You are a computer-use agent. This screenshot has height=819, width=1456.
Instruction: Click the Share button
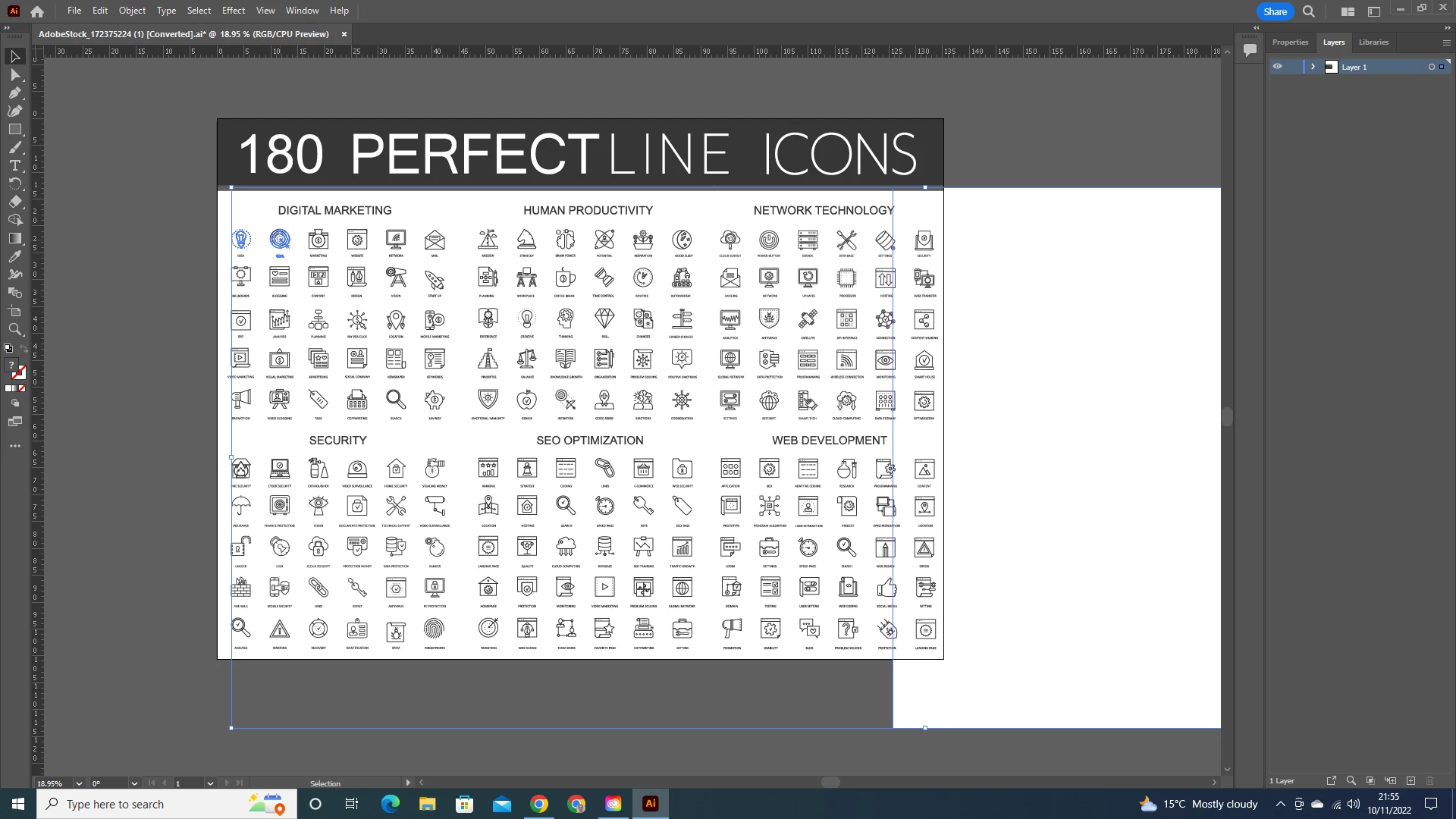(x=1275, y=11)
